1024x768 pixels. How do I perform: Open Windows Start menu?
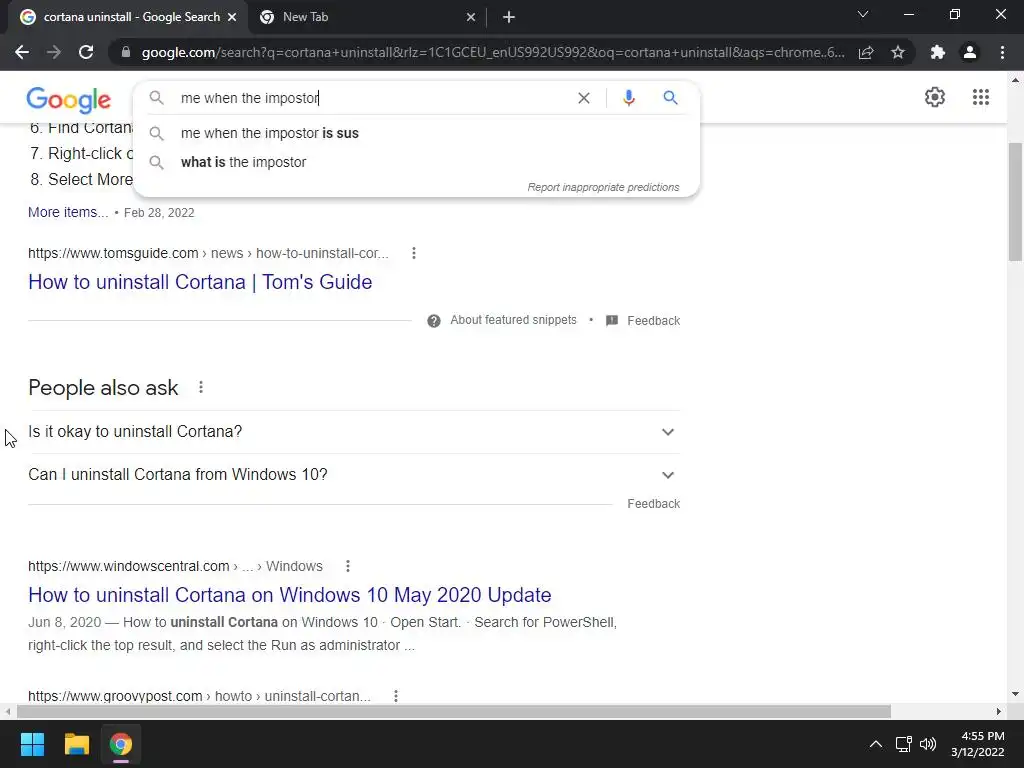[32, 744]
